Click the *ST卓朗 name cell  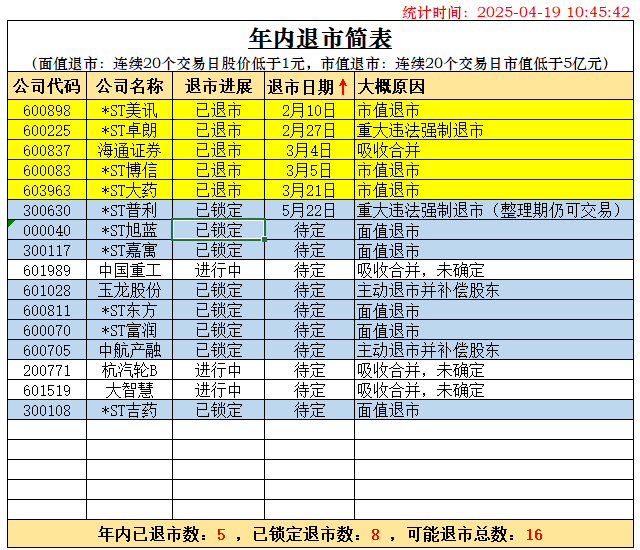pos(129,130)
